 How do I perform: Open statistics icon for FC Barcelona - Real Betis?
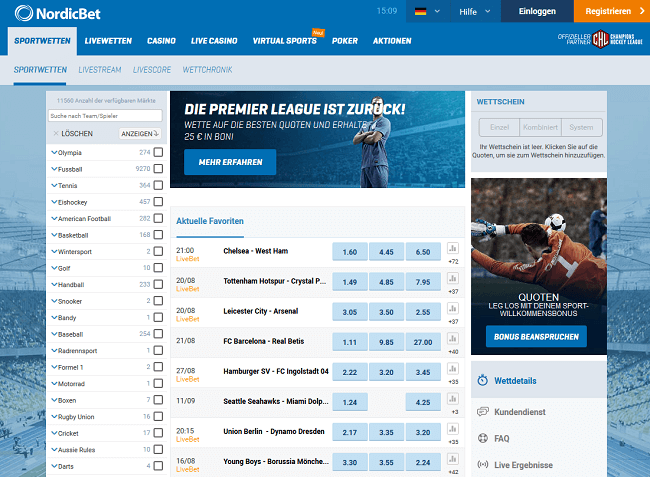pyautogui.click(x=453, y=339)
